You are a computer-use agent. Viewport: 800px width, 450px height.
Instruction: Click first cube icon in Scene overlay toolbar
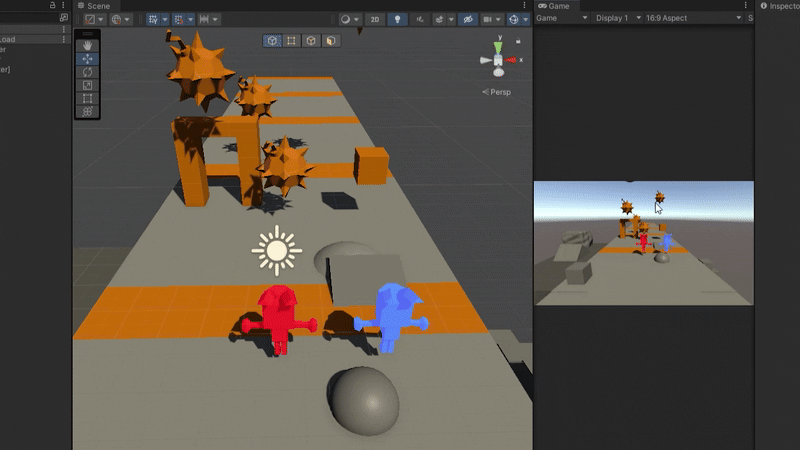tap(272, 41)
